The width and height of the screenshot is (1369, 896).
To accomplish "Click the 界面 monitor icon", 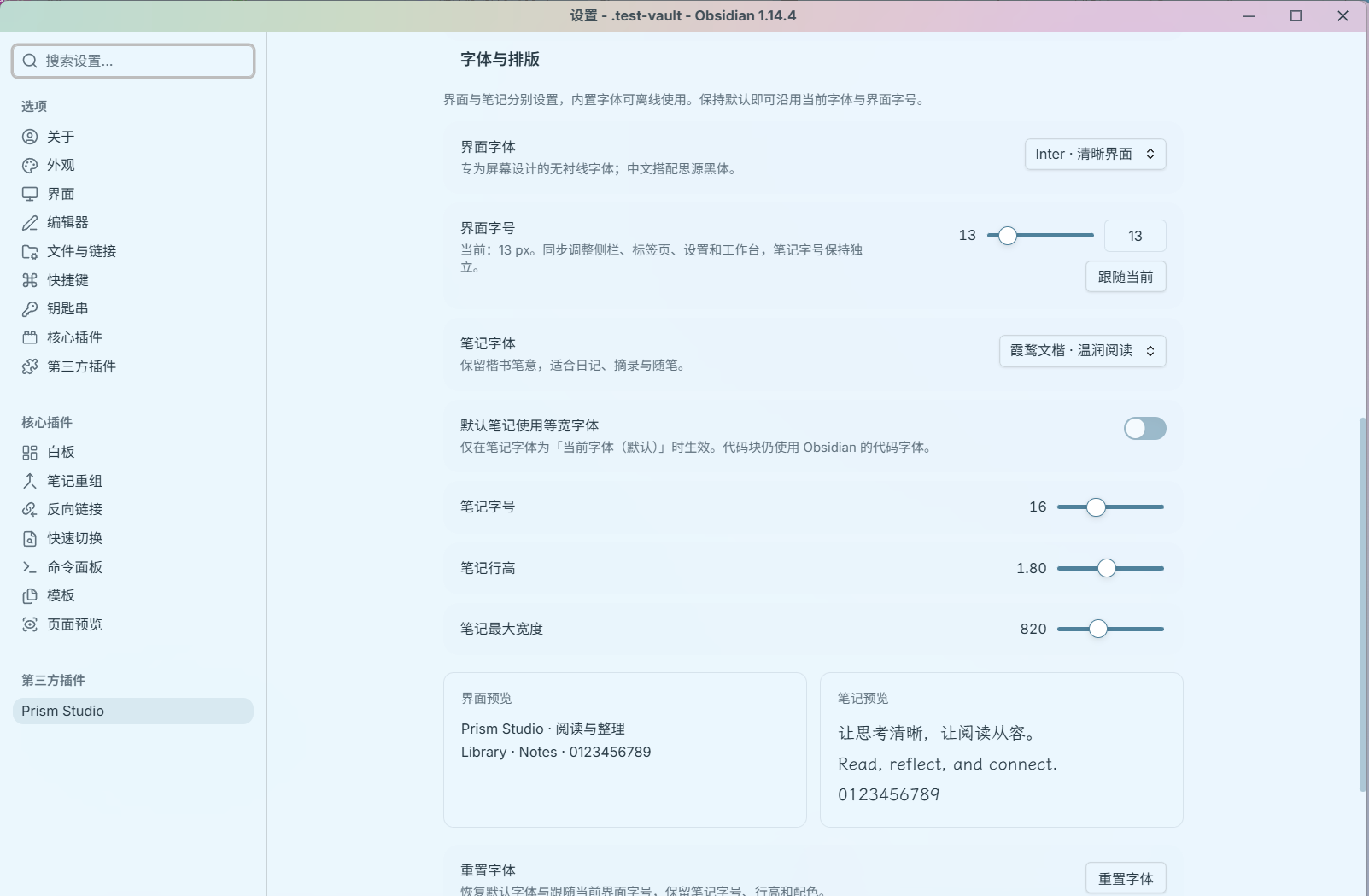I will pos(30,194).
